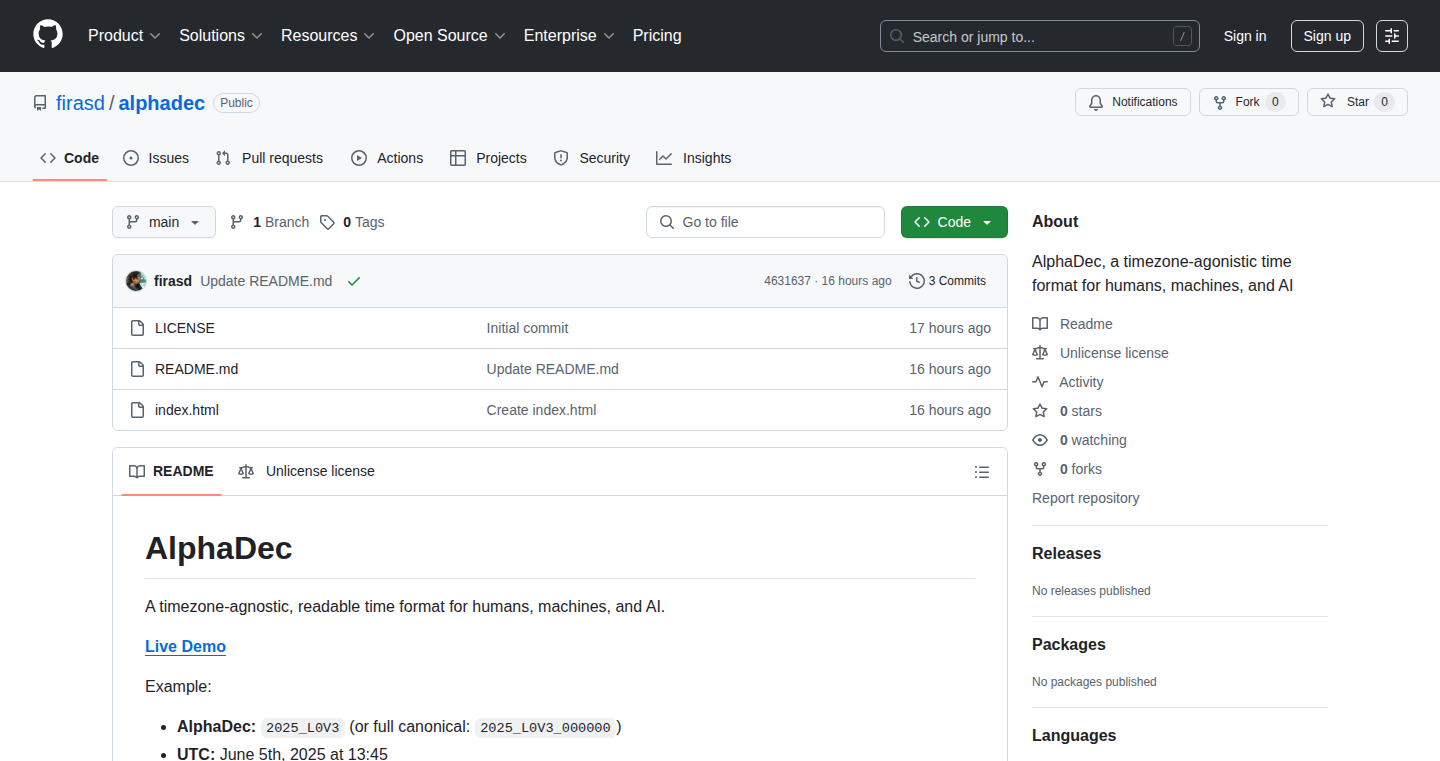The width and height of the screenshot is (1440, 761).
Task: Click the LICENSE file icon
Action: 138,328
